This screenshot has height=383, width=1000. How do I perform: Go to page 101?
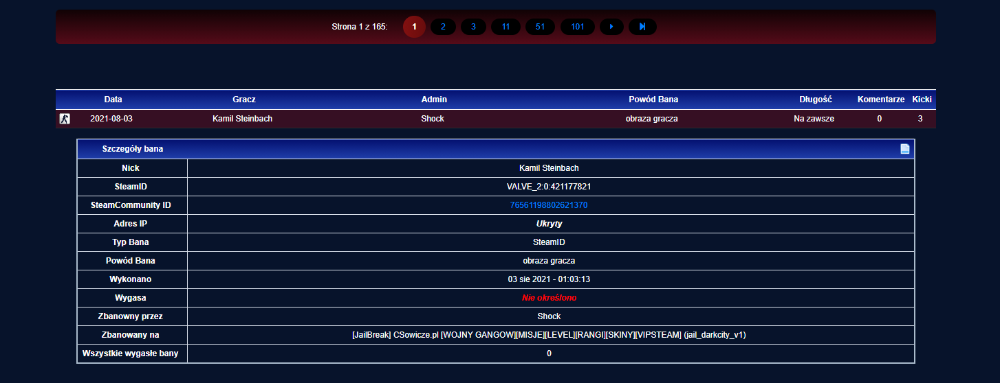point(578,27)
